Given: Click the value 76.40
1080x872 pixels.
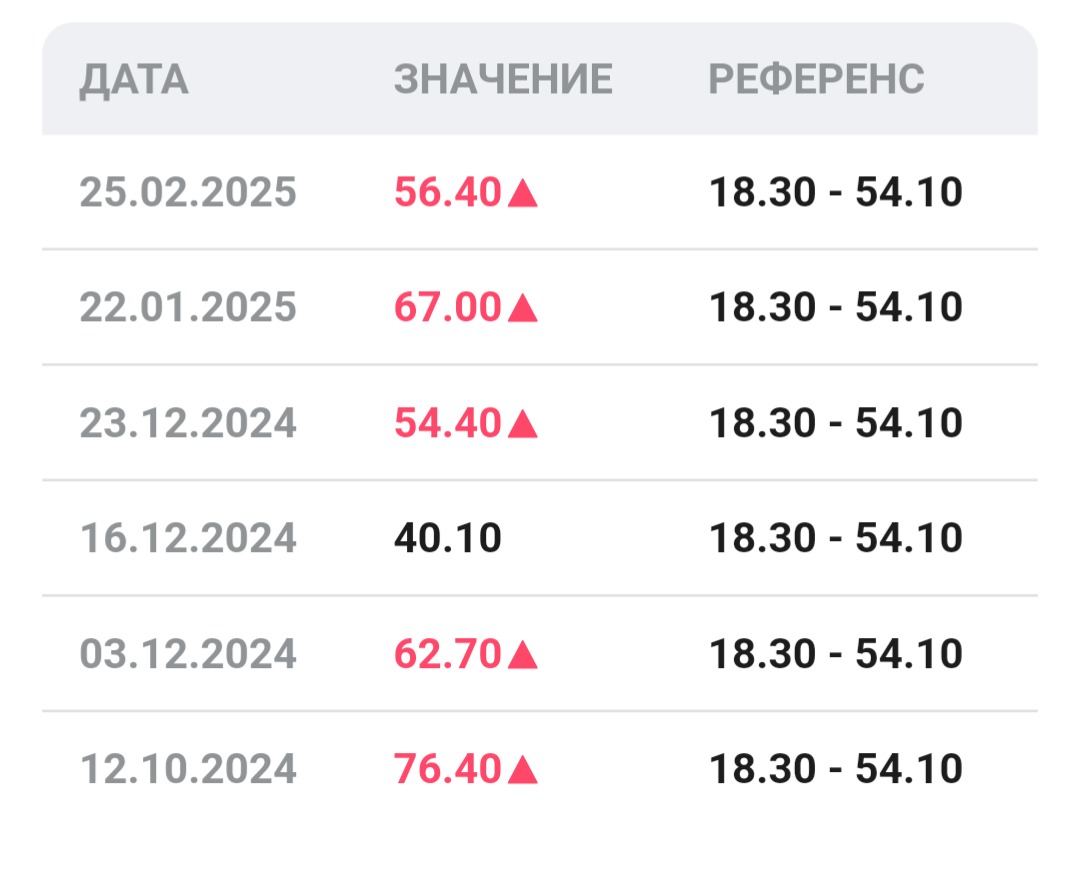Looking at the screenshot, I should (447, 770).
